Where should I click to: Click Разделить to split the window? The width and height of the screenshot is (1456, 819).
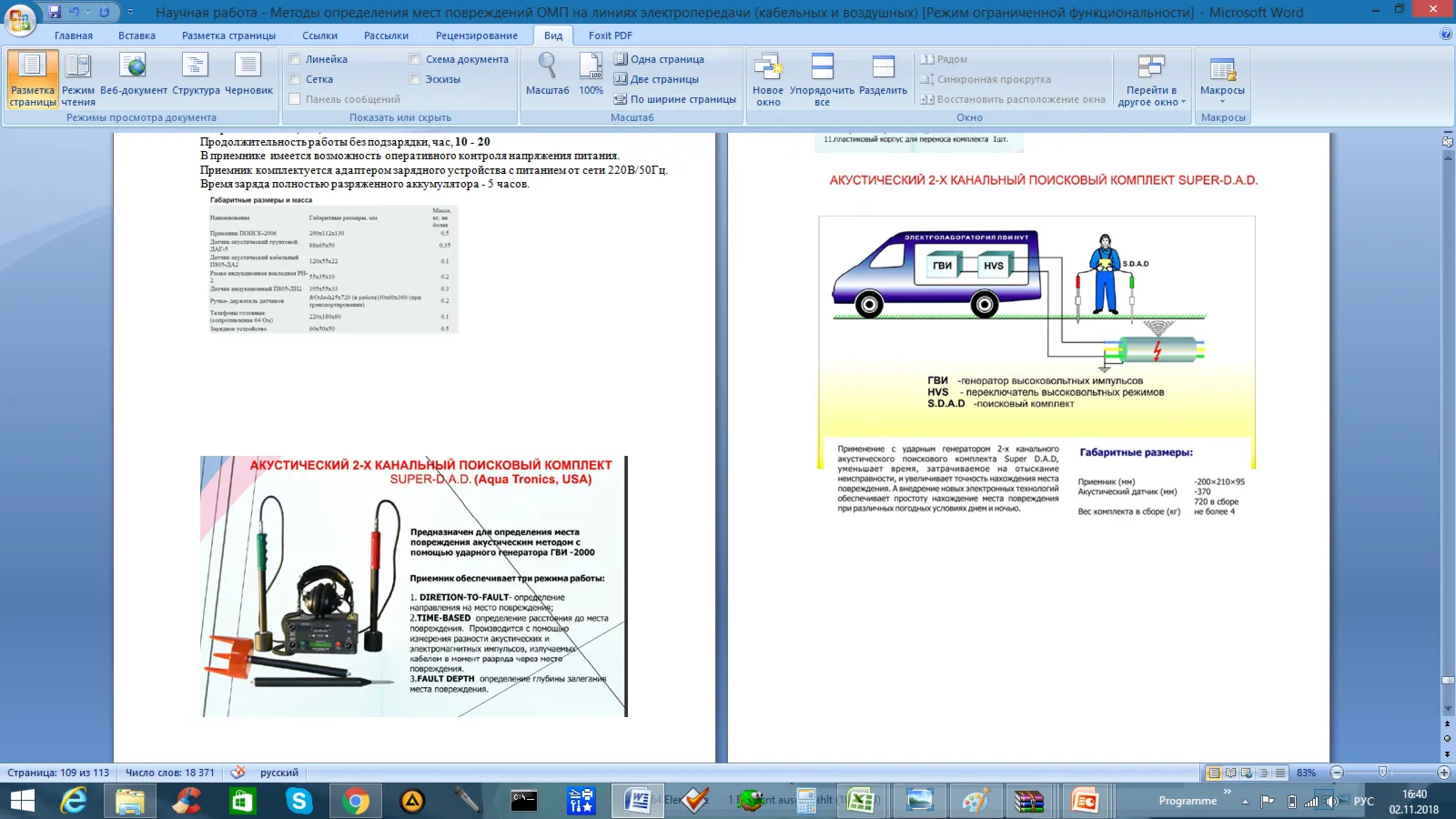click(x=883, y=75)
